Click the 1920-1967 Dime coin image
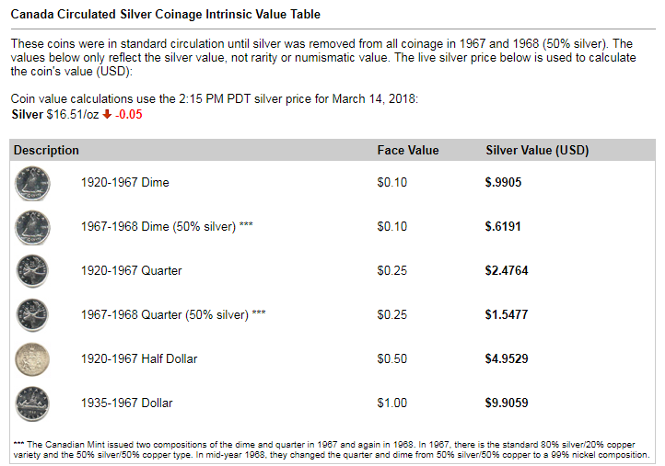The image size is (665, 466). [x=33, y=184]
